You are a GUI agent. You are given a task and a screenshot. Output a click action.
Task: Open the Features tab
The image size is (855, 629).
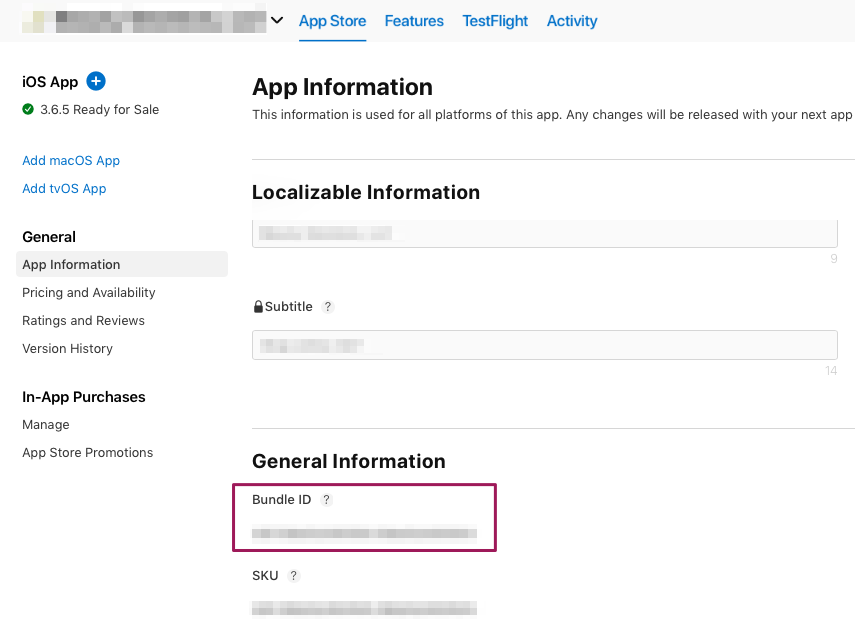pos(414,21)
